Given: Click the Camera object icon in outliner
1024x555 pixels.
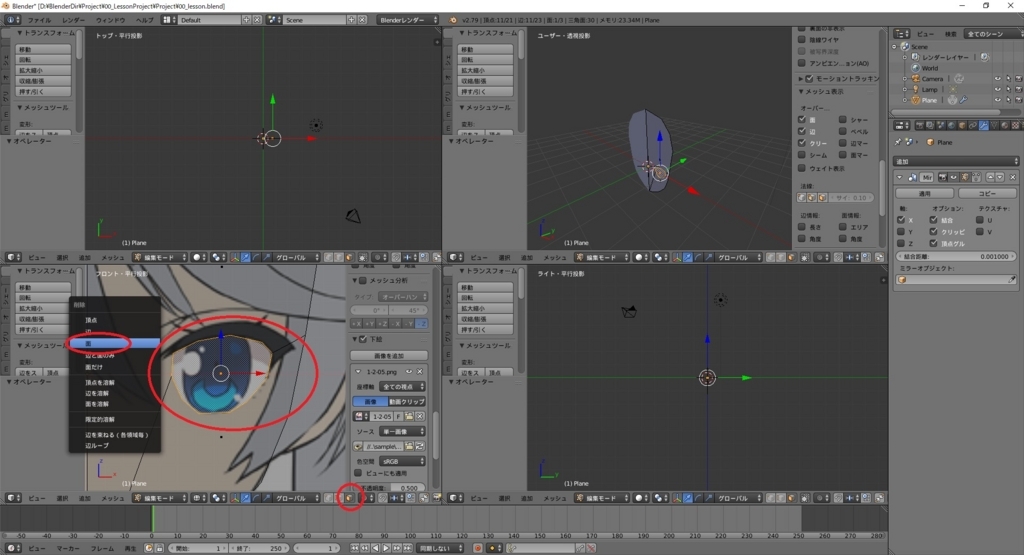Looking at the screenshot, I should [x=916, y=78].
